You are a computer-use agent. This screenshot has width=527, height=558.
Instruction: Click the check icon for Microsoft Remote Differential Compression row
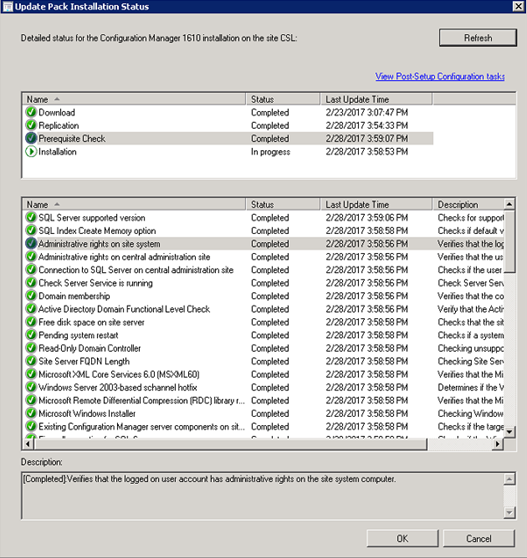point(31,400)
